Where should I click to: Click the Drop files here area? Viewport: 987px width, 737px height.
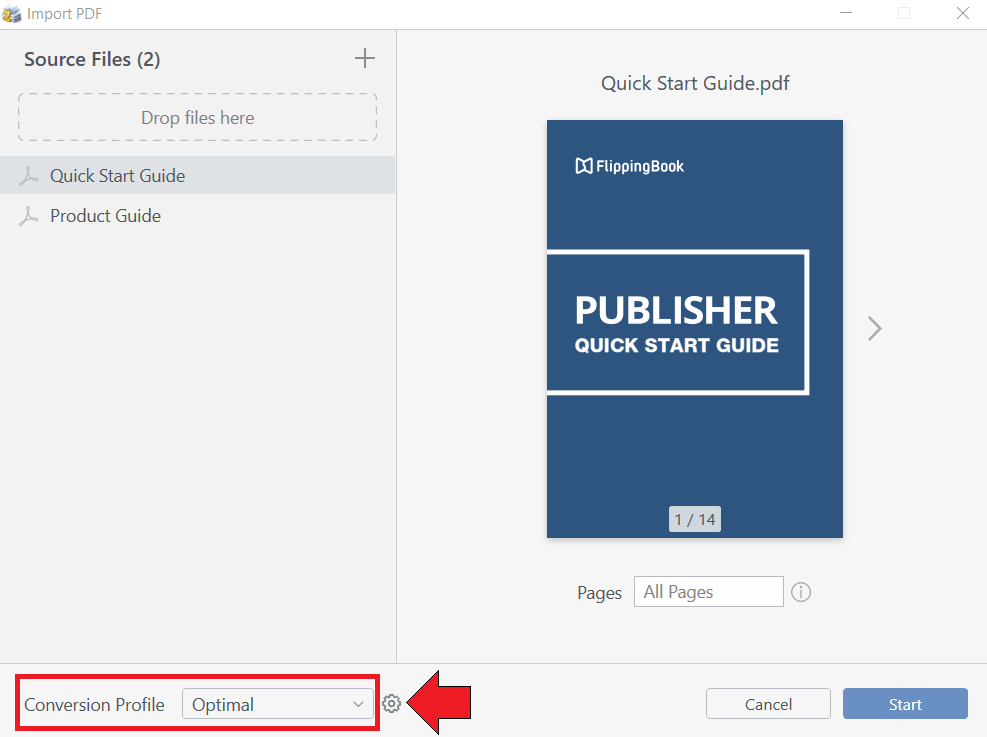pyautogui.click(x=198, y=118)
